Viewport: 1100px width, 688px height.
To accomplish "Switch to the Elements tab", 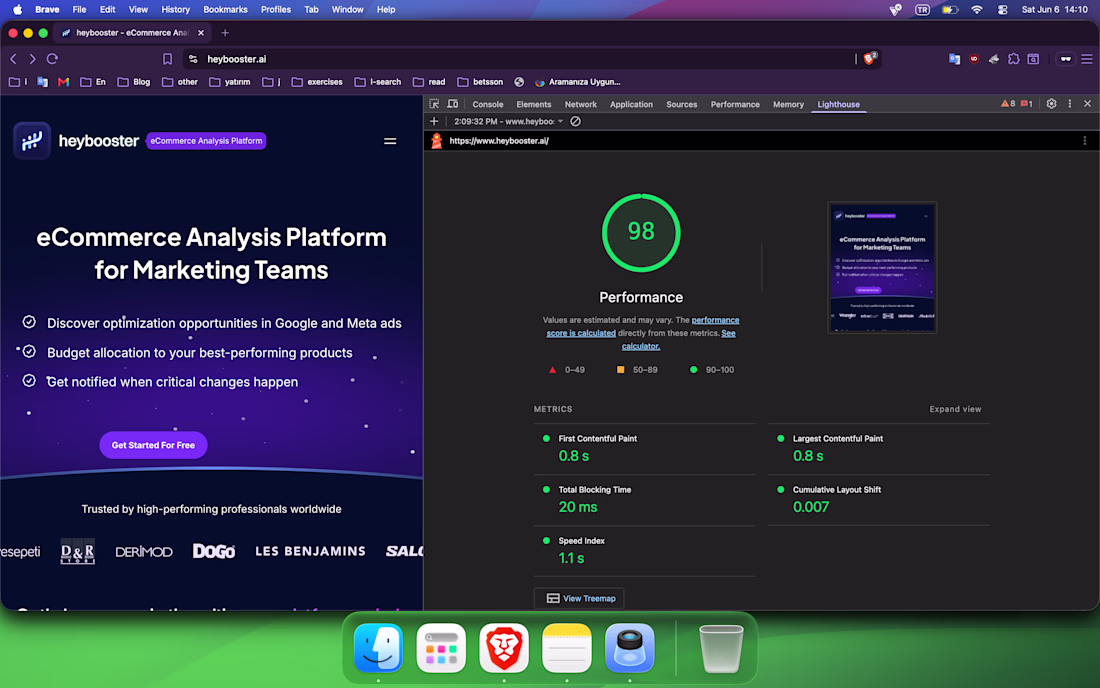I will point(533,104).
